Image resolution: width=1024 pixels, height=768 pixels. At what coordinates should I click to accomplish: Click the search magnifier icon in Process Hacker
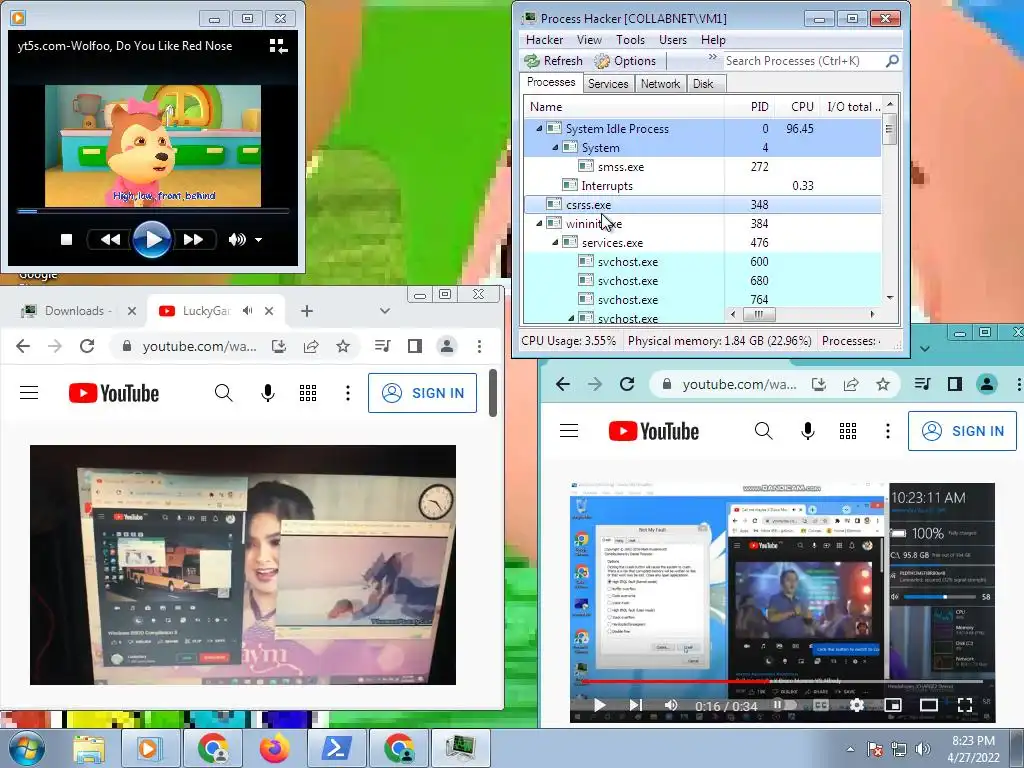click(892, 61)
